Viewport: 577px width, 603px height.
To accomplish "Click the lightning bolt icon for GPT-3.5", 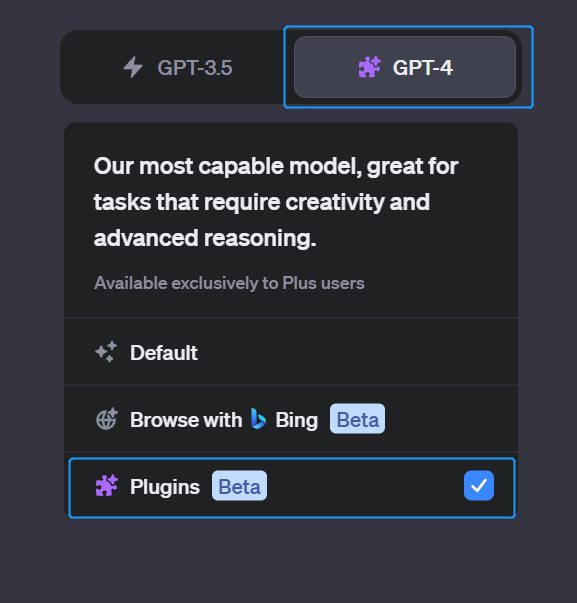I will [x=133, y=67].
